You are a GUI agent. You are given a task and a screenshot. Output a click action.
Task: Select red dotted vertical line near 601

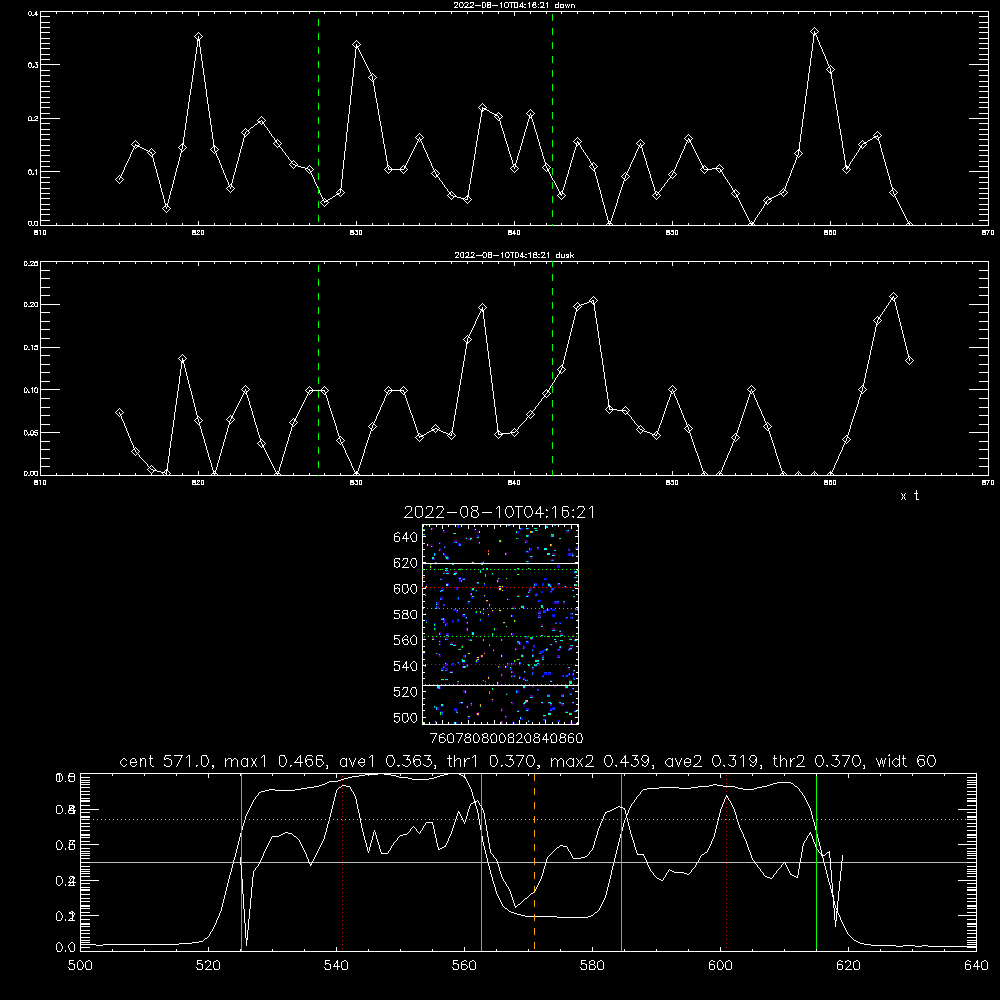tap(726, 862)
